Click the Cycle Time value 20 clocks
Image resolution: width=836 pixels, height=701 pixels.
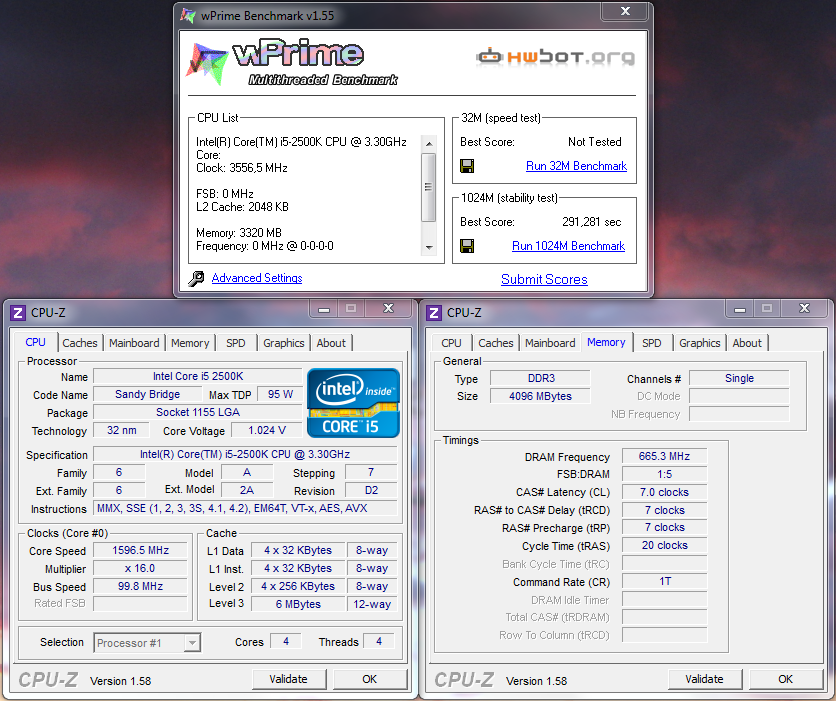[x=664, y=545]
